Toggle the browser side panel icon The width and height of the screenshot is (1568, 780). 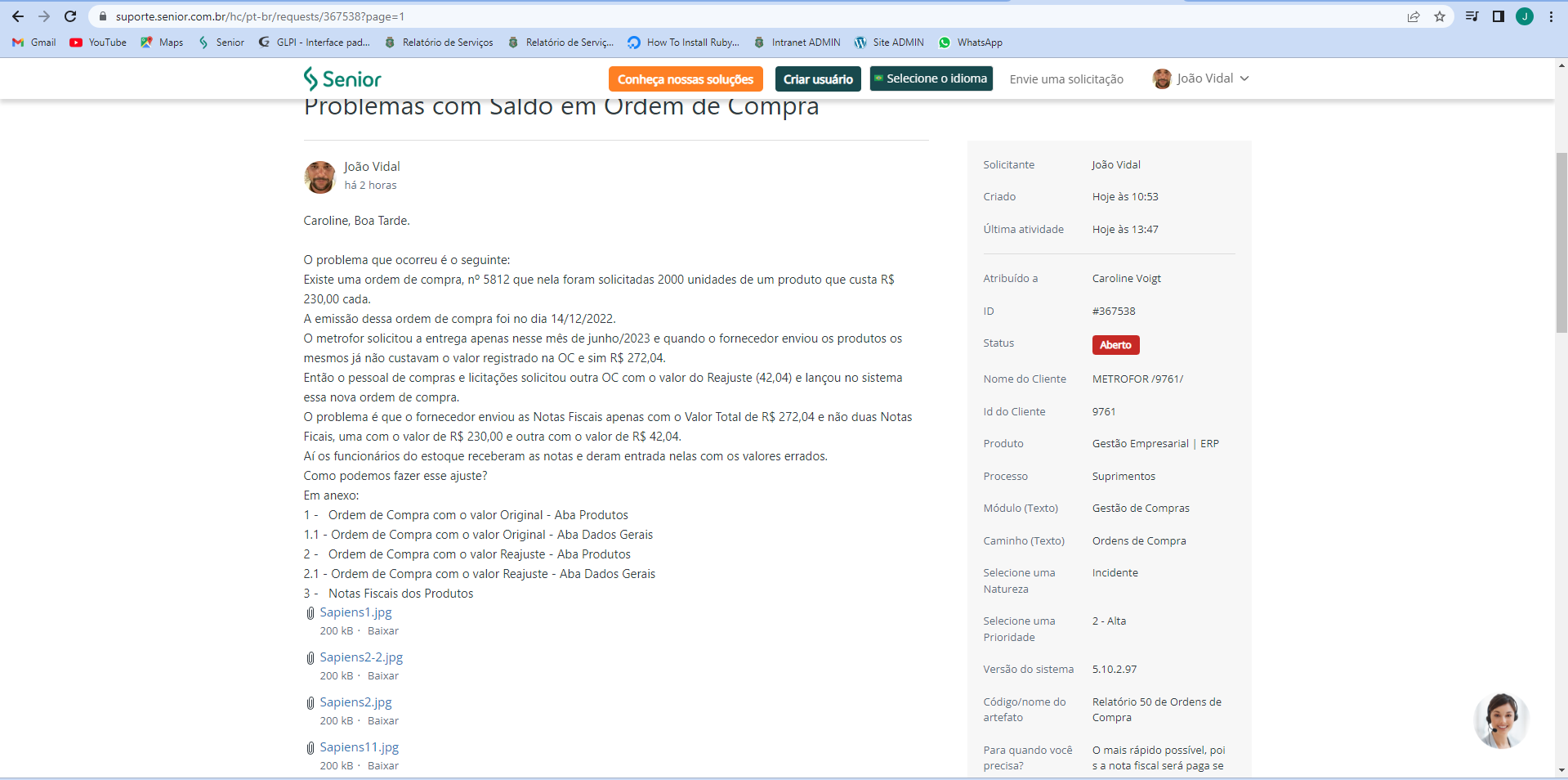[x=1499, y=16]
